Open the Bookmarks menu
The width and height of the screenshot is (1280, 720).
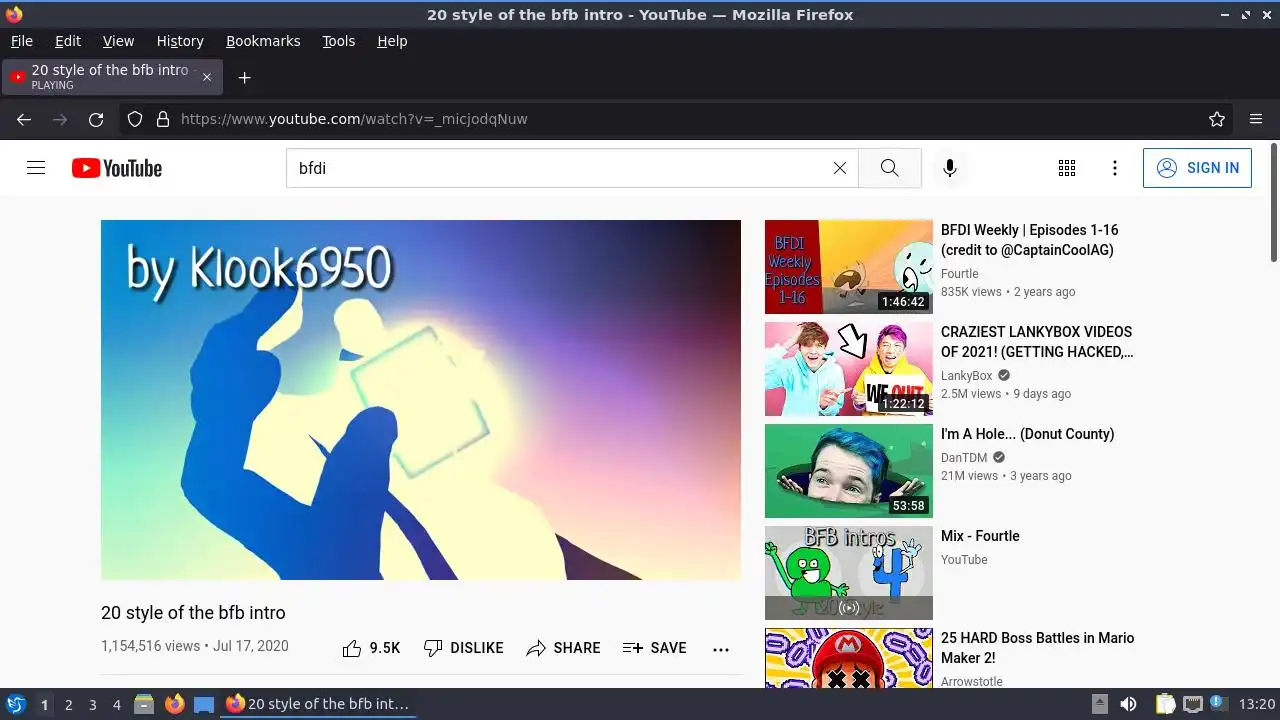point(263,41)
